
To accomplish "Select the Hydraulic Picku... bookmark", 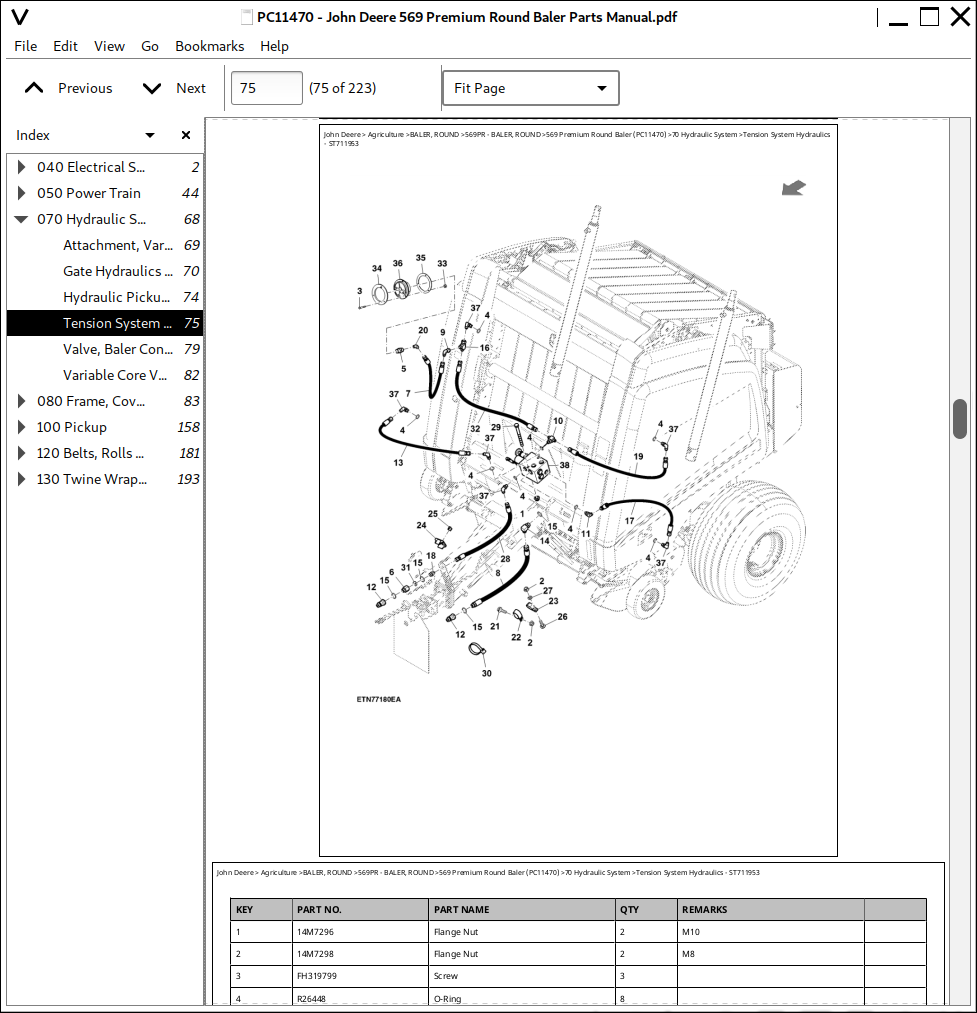I will point(116,297).
